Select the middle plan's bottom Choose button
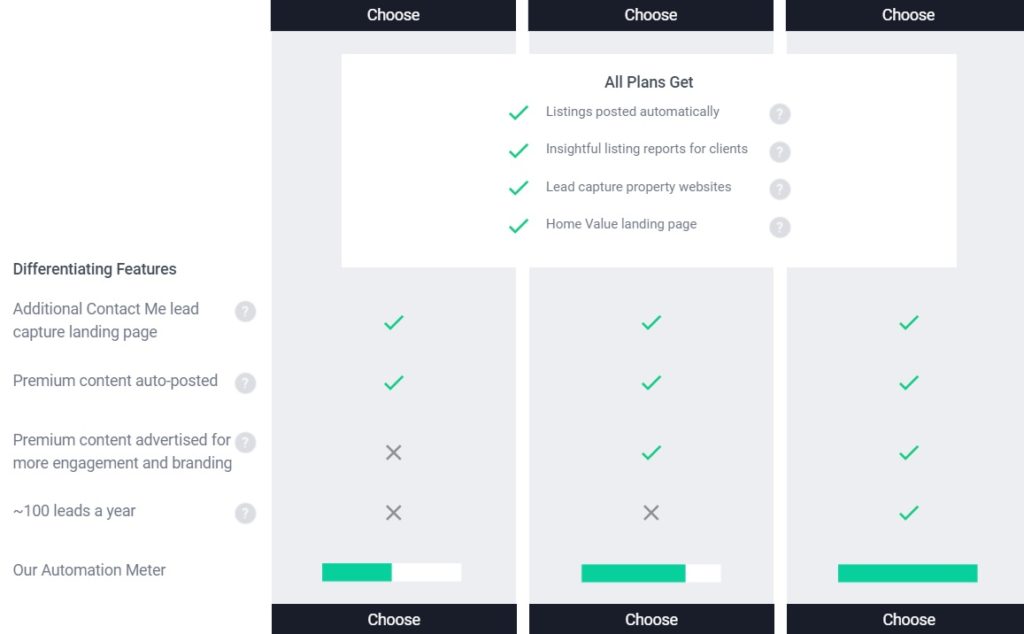The image size is (1024, 634). pos(650,619)
